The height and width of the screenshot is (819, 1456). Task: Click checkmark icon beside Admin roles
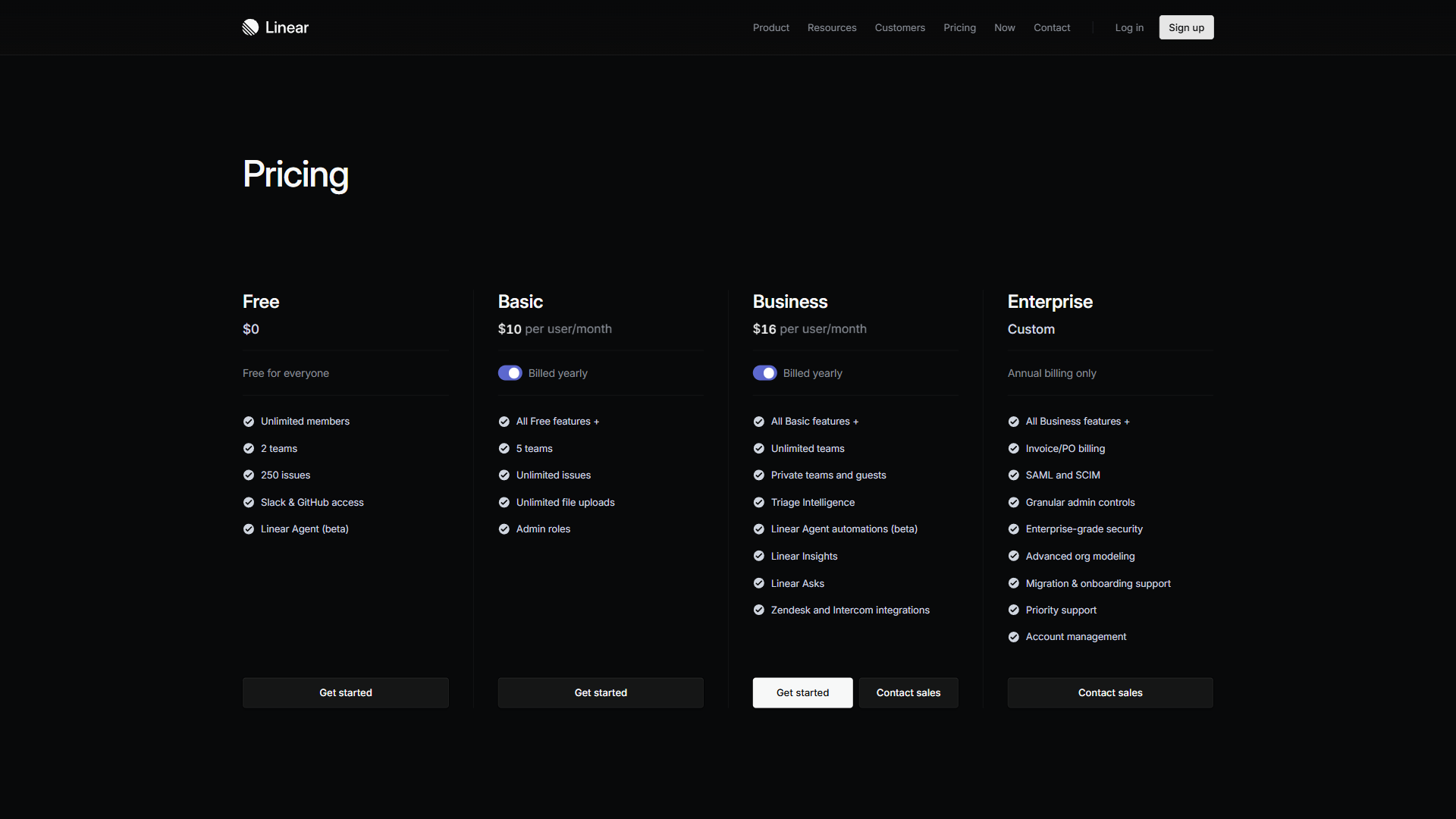[x=504, y=529]
